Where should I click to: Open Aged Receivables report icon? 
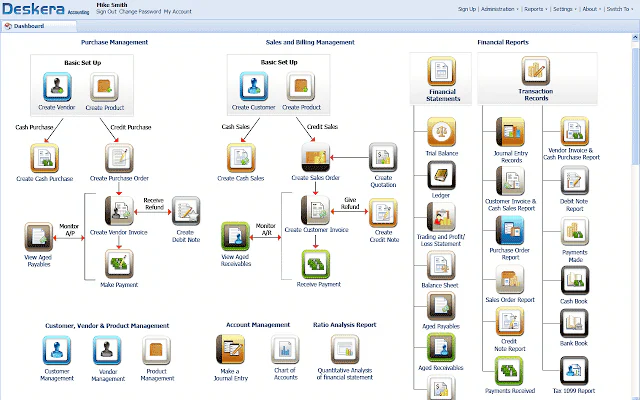point(441,348)
